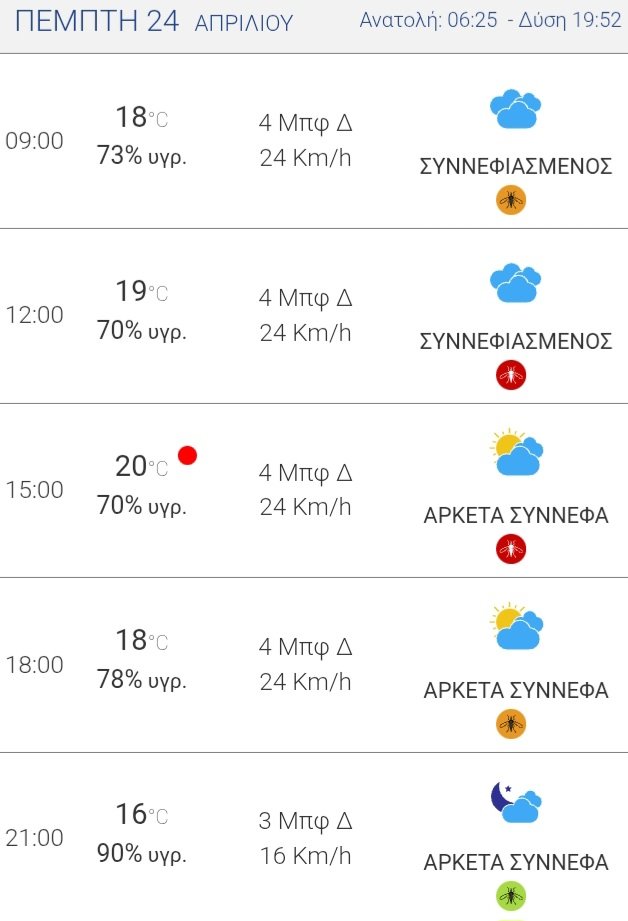Click the cloudy weather icon at 09:00
The width and height of the screenshot is (628, 921).
click(x=515, y=109)
